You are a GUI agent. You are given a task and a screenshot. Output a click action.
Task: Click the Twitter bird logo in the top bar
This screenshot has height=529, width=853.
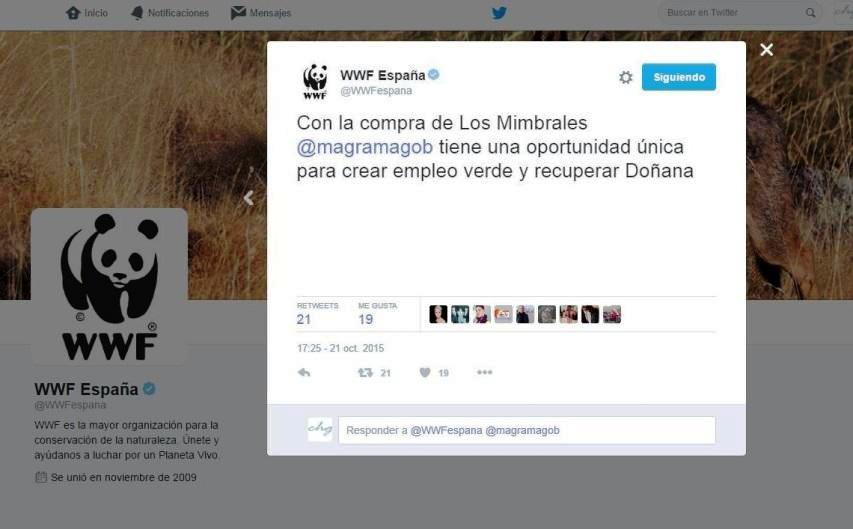click(499, 13)
